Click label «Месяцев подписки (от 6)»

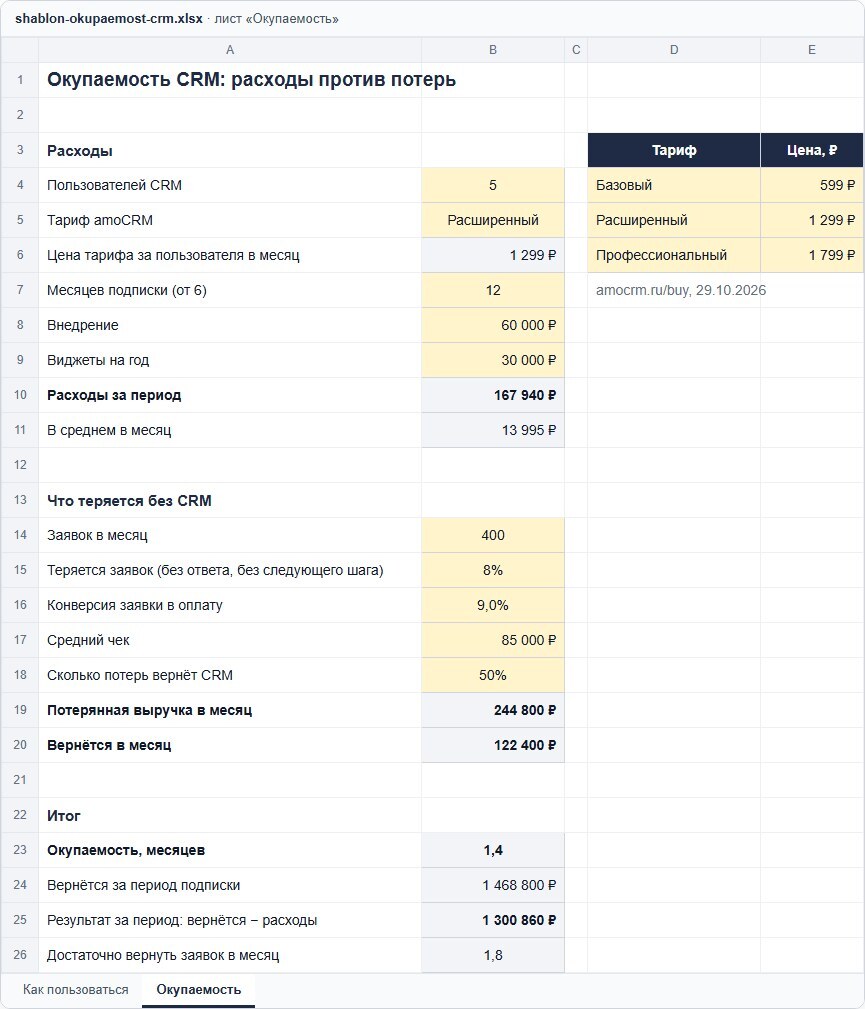click(x=127, y=290)
